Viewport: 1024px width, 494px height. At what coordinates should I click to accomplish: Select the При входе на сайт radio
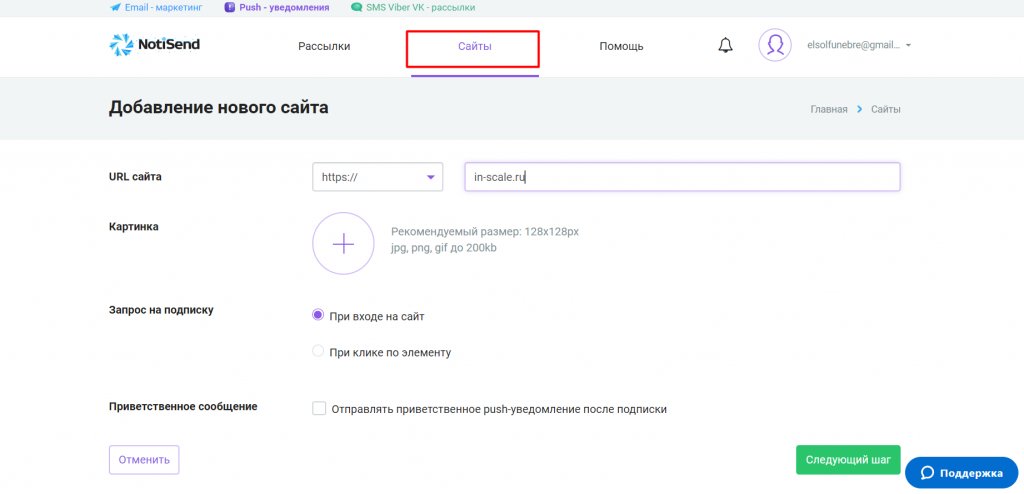[318, 316]
